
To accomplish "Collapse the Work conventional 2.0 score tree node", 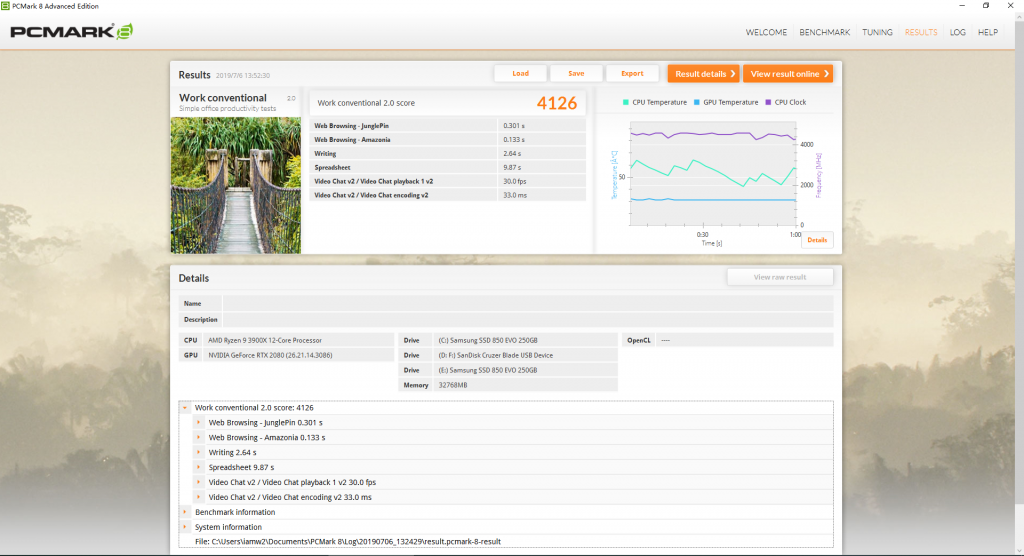I will [x=185, y=408].
